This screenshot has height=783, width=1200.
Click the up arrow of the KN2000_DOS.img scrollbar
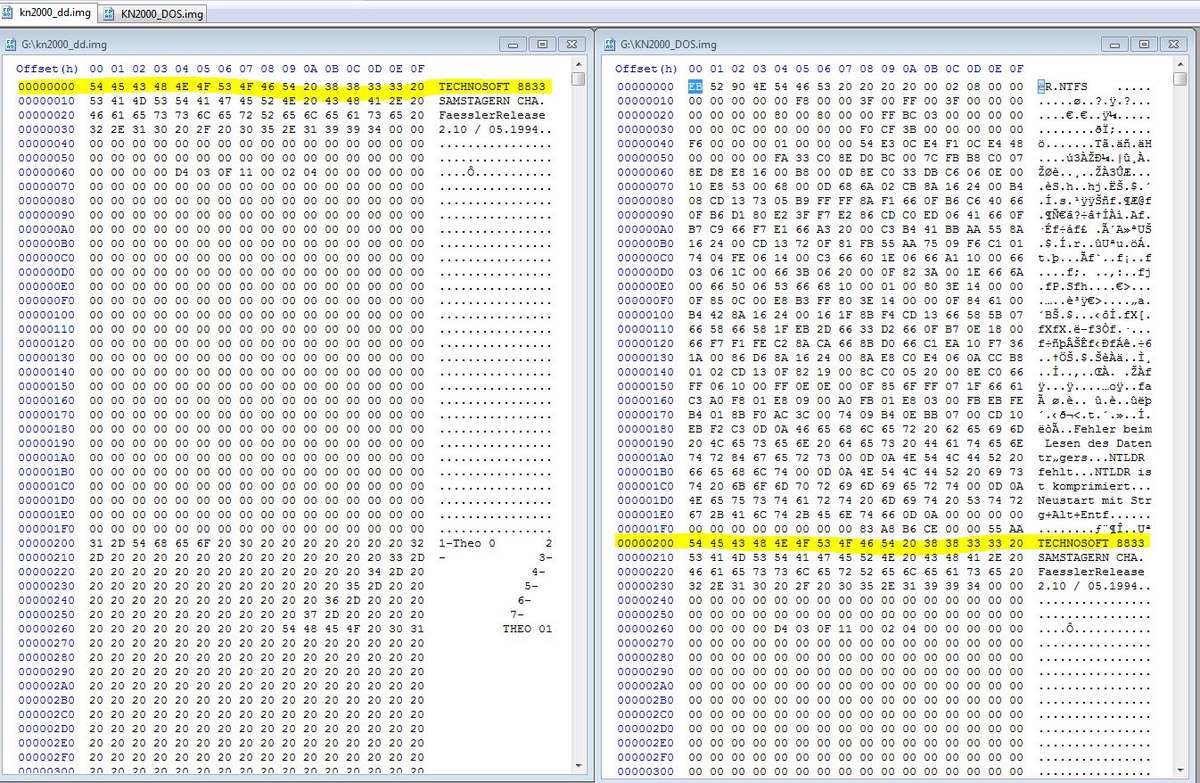tap(1178, 64)
